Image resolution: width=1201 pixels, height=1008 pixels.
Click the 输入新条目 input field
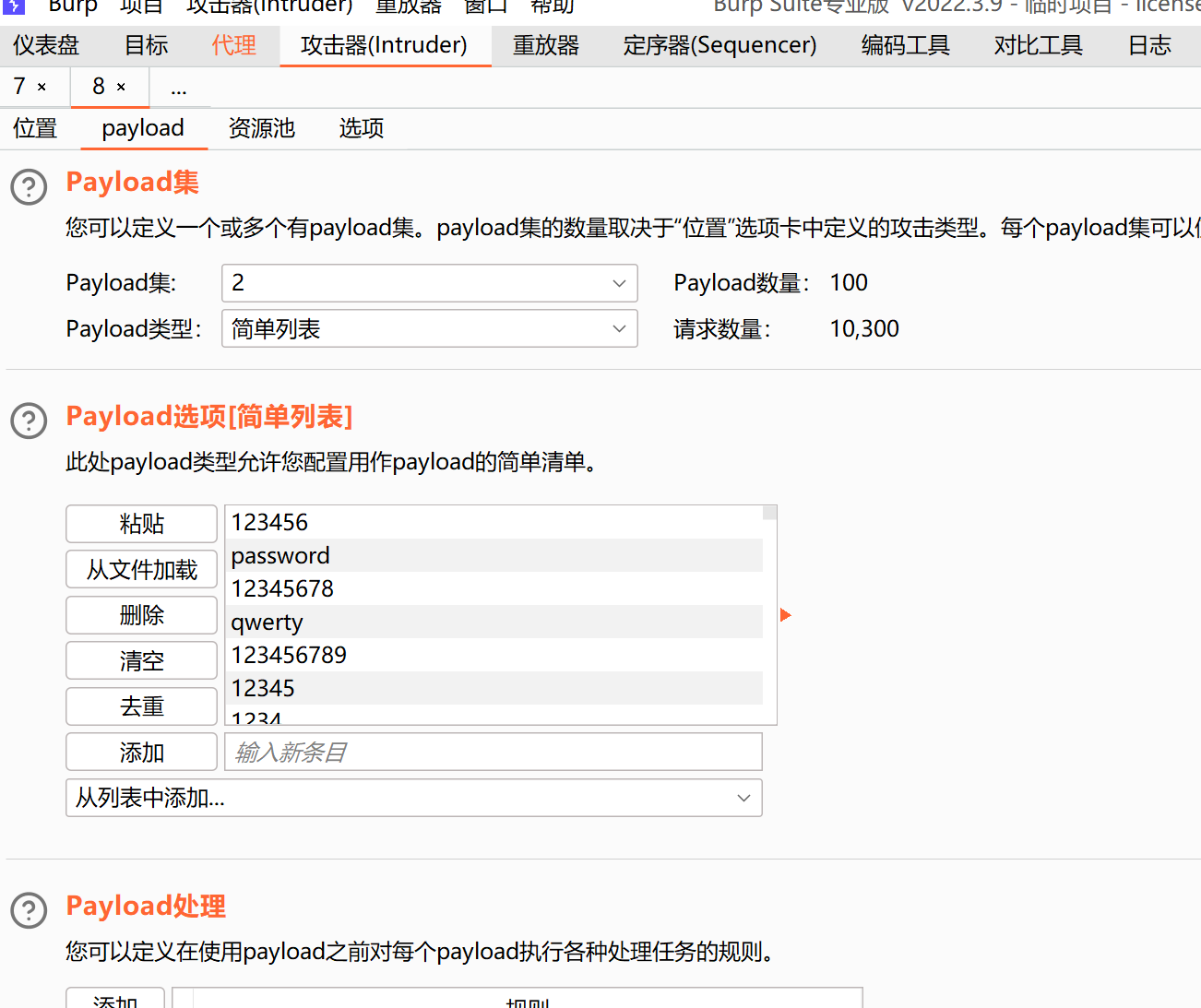(x=493, y=752)
